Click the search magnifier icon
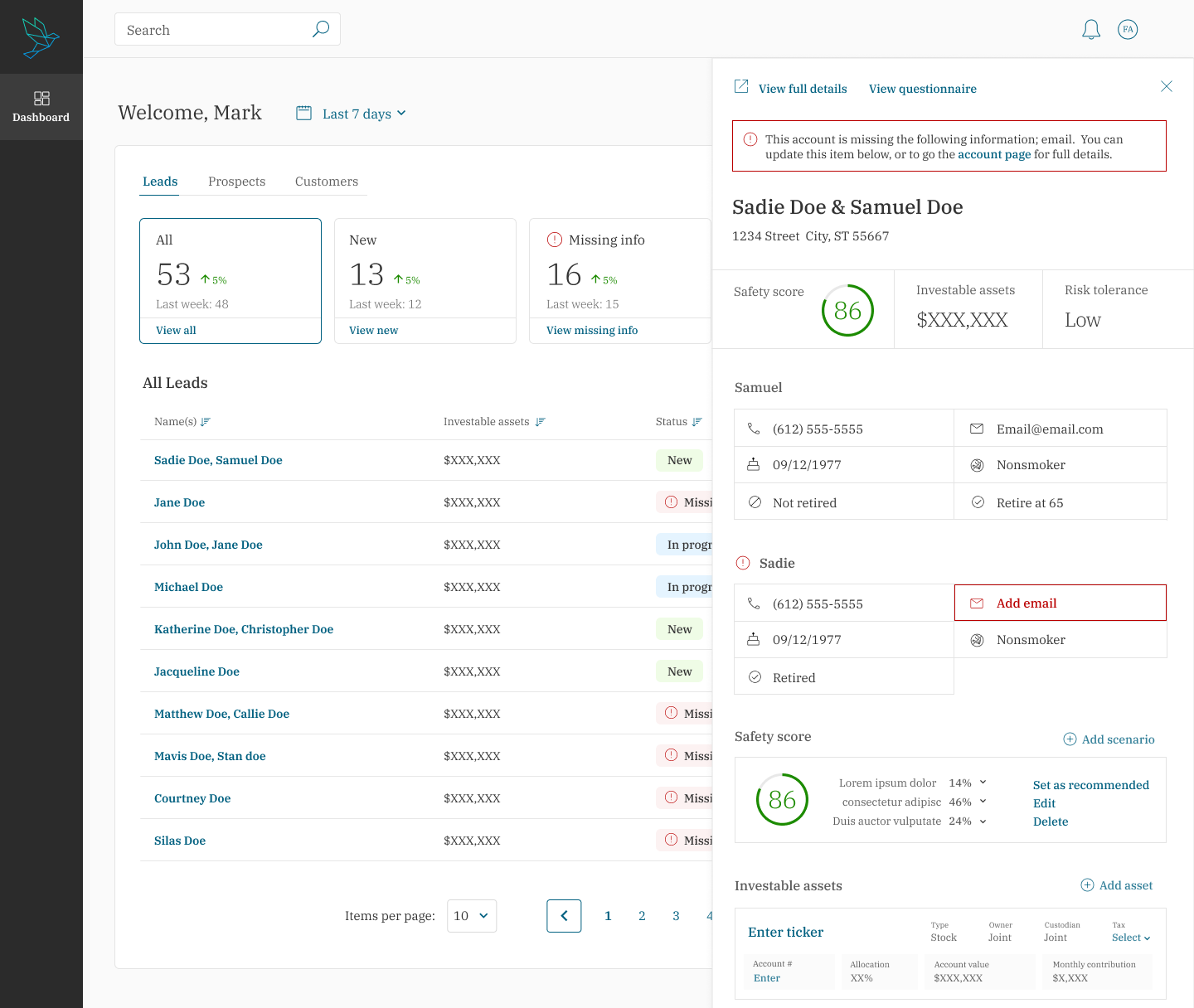 coord(321,29)
